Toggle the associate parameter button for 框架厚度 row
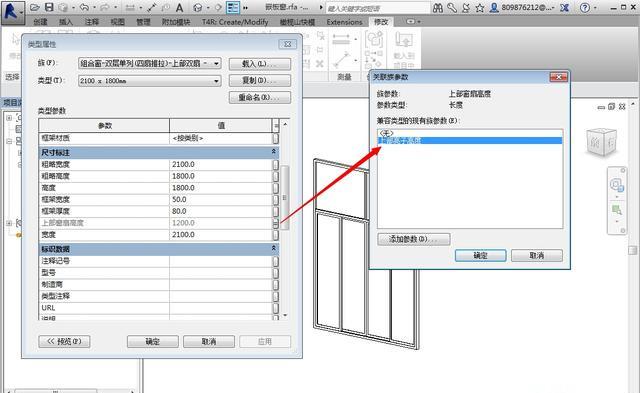 click(276, 211)
